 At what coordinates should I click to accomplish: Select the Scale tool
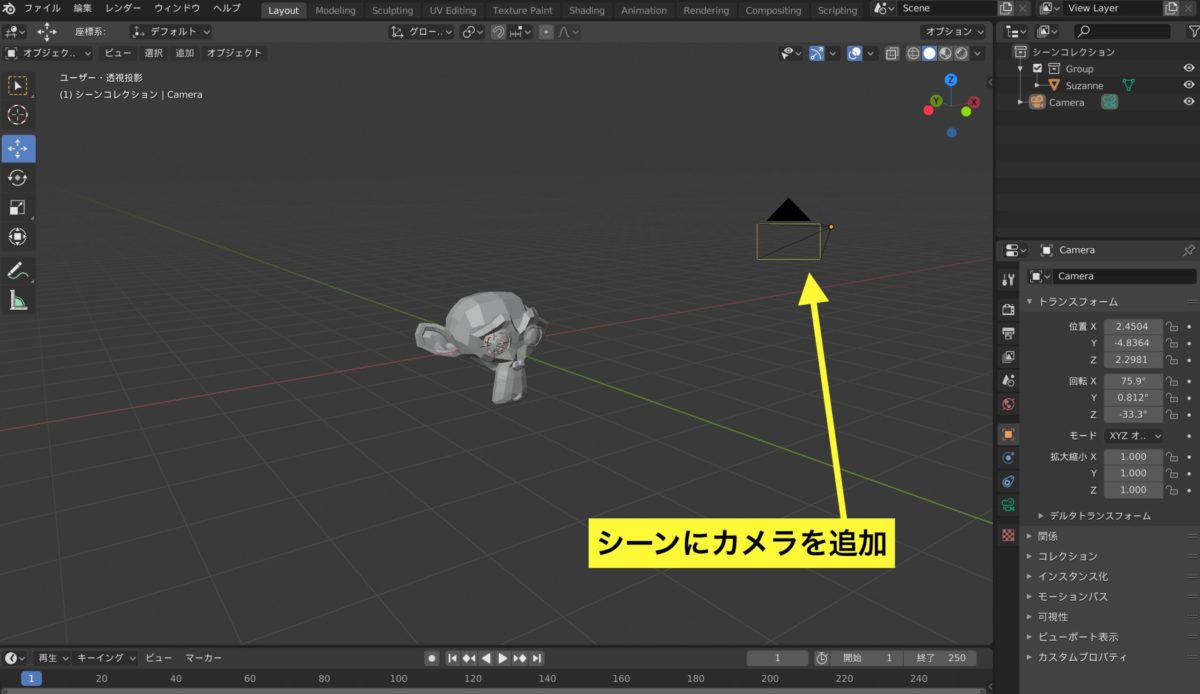point(18,207)
